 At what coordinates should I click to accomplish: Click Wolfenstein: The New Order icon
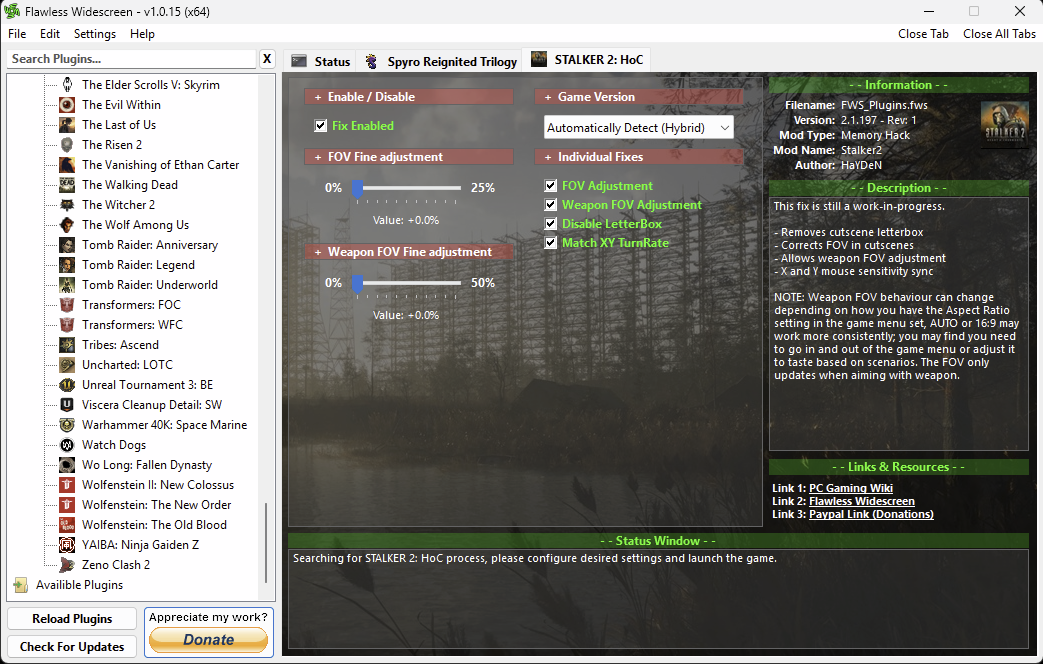67,504
